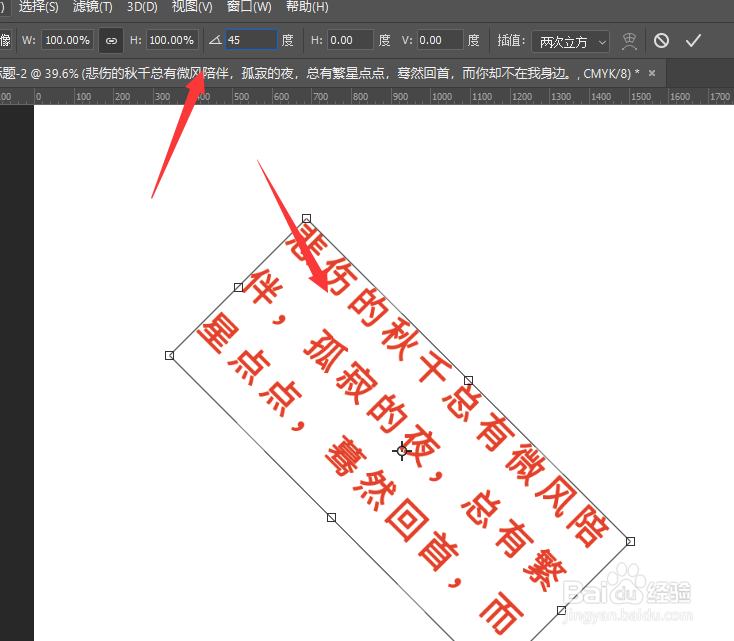The height and width of the screenshot is (641, 734).
Task: Open the 选择(S) menu
Action: pos(38,7)
